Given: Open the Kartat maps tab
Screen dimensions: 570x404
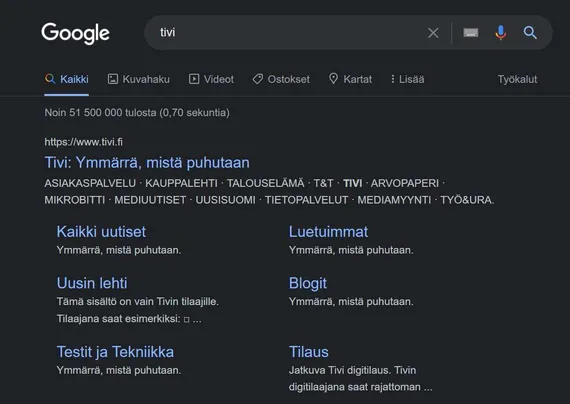Looking at the screenshot, I should tap(350, 79).
